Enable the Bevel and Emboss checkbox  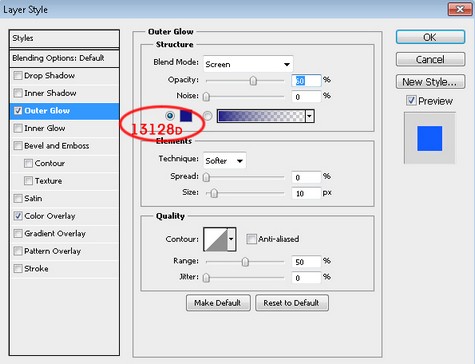pos(18,146)
